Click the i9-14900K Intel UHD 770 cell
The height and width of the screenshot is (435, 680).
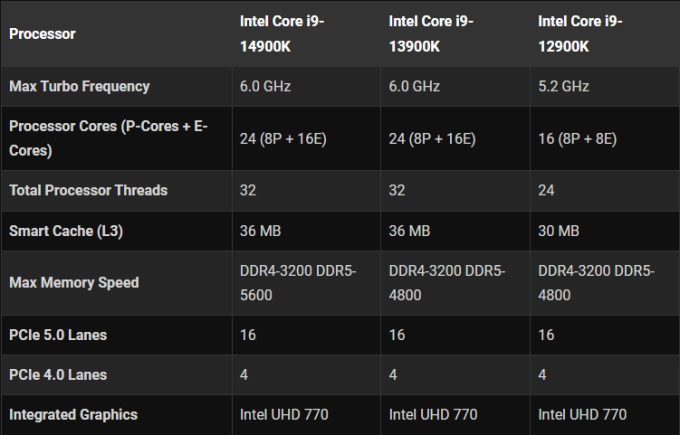(x=284, y=414)
